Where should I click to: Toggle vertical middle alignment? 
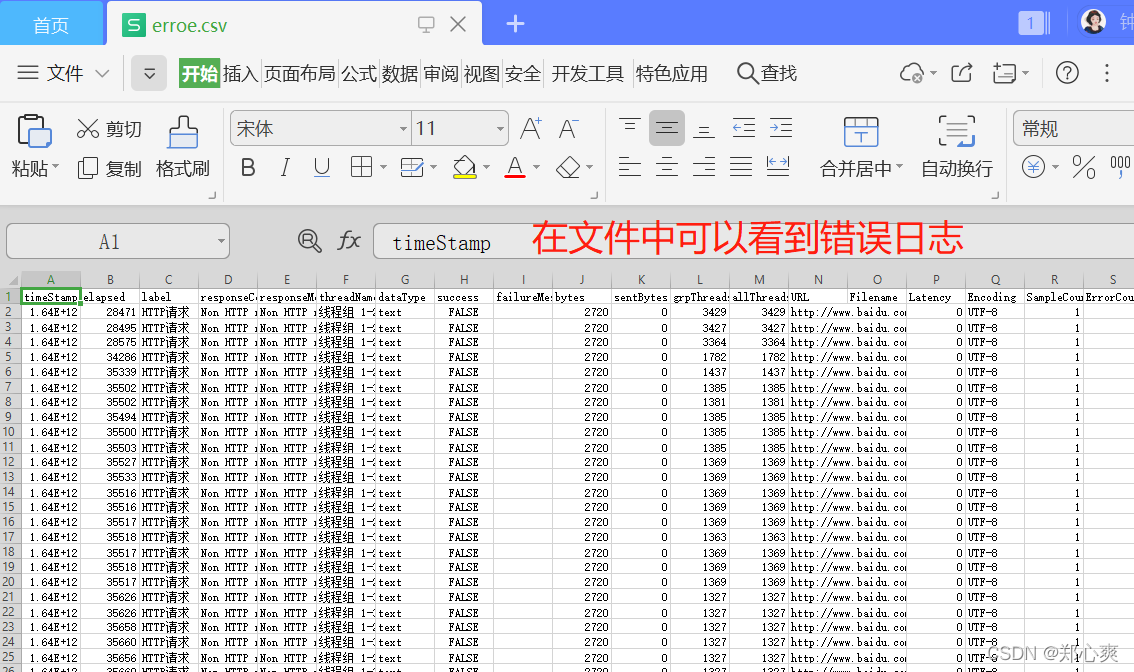click(x=666, y=128)
